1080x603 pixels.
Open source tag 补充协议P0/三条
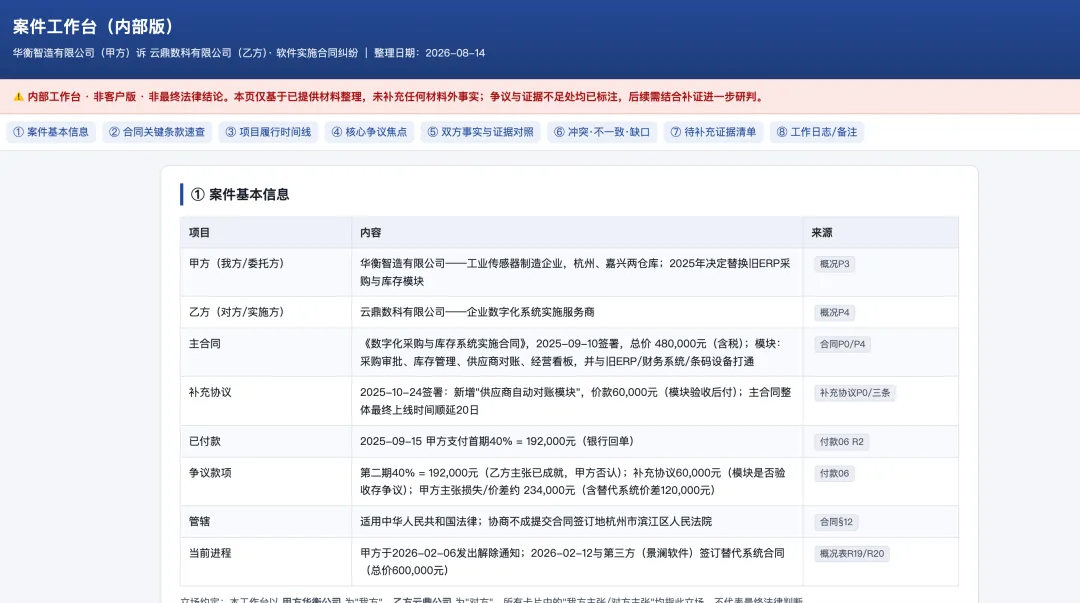(x=855, y=393)
